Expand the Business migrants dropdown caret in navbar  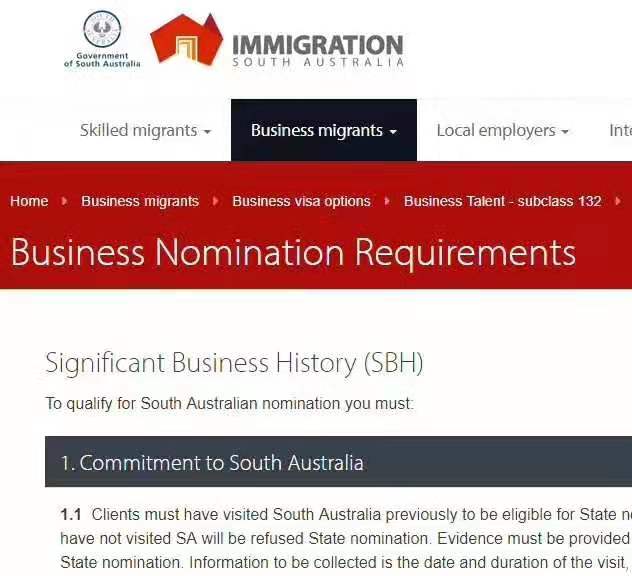click(393, 132)
